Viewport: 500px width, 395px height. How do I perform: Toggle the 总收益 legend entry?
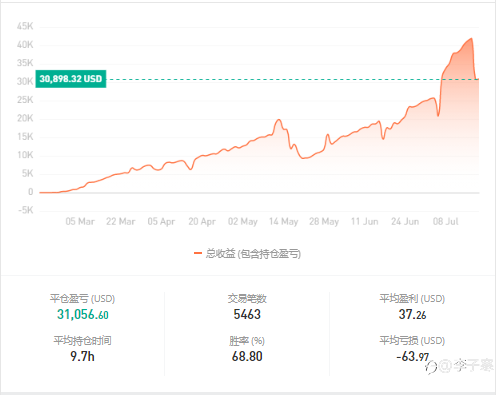click(x=247, y=254)
